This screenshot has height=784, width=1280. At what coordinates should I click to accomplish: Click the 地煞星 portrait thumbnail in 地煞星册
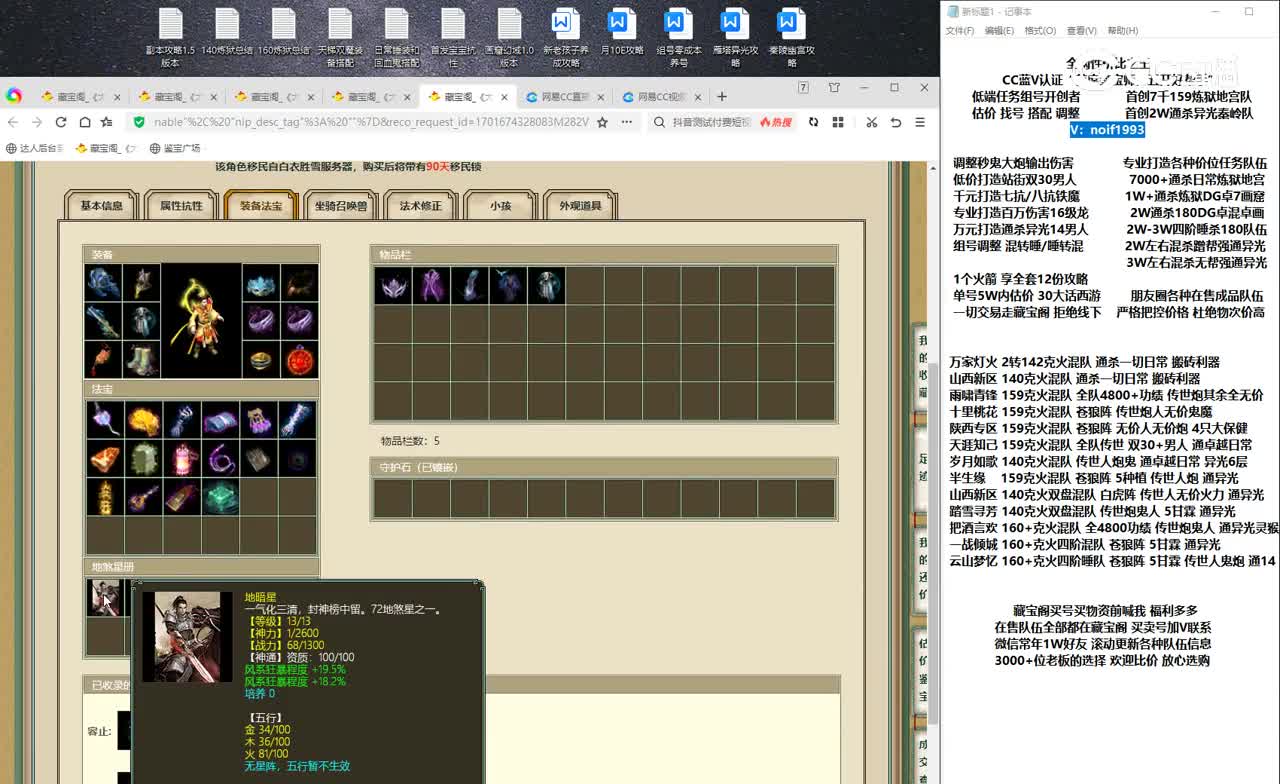[x=105, y=597]
